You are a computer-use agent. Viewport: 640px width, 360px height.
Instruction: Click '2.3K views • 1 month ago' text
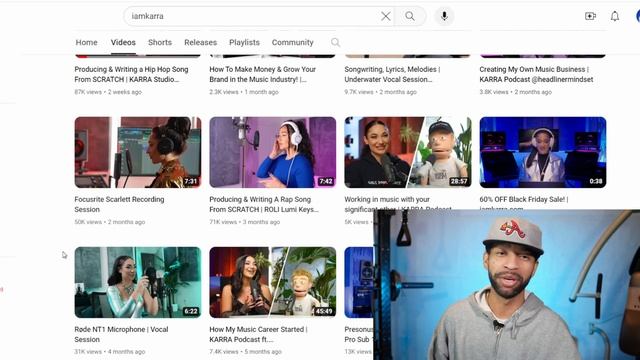click(x=244, y=92)
